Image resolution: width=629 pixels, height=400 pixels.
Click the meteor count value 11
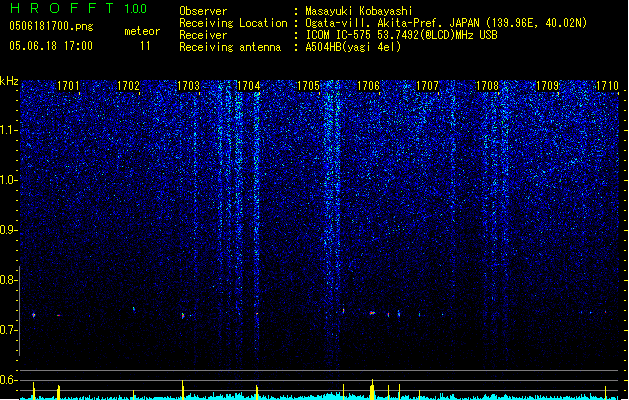click(145, 46)
